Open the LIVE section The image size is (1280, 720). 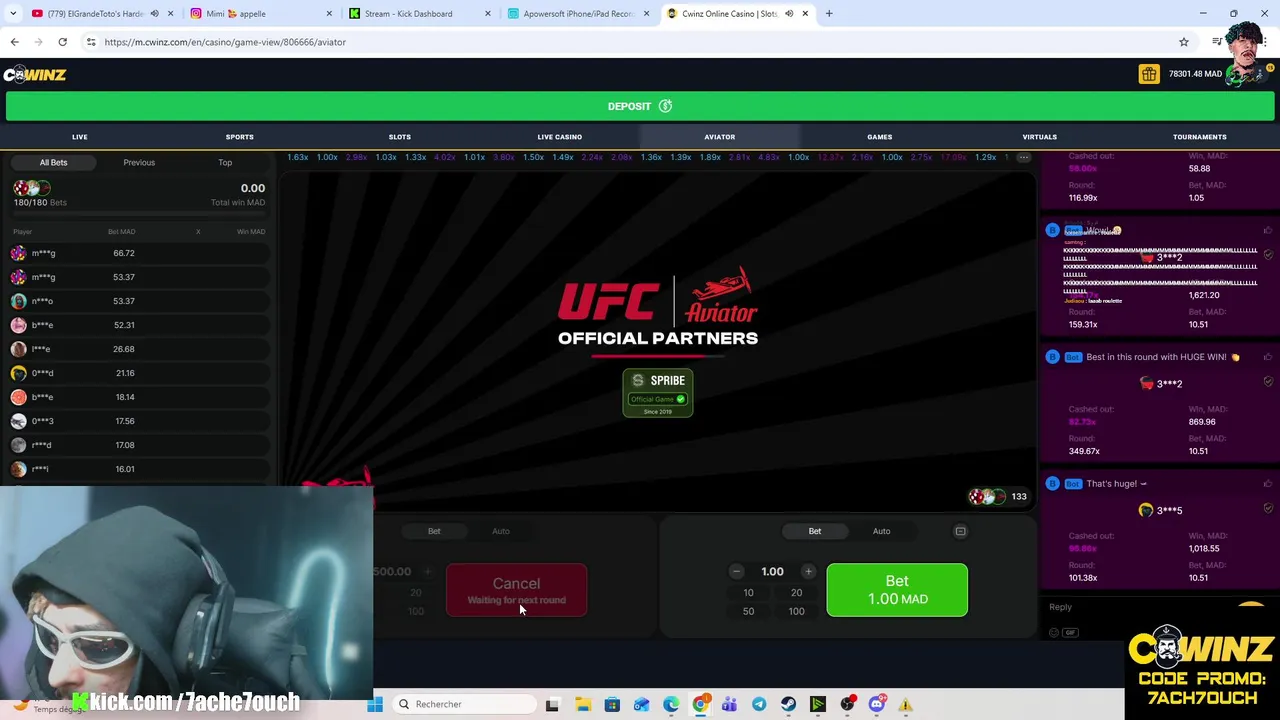tap(80, 137)
